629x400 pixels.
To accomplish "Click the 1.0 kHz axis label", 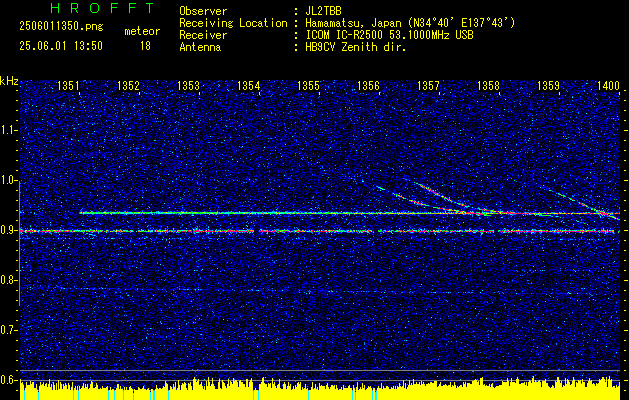I will 9,180.
